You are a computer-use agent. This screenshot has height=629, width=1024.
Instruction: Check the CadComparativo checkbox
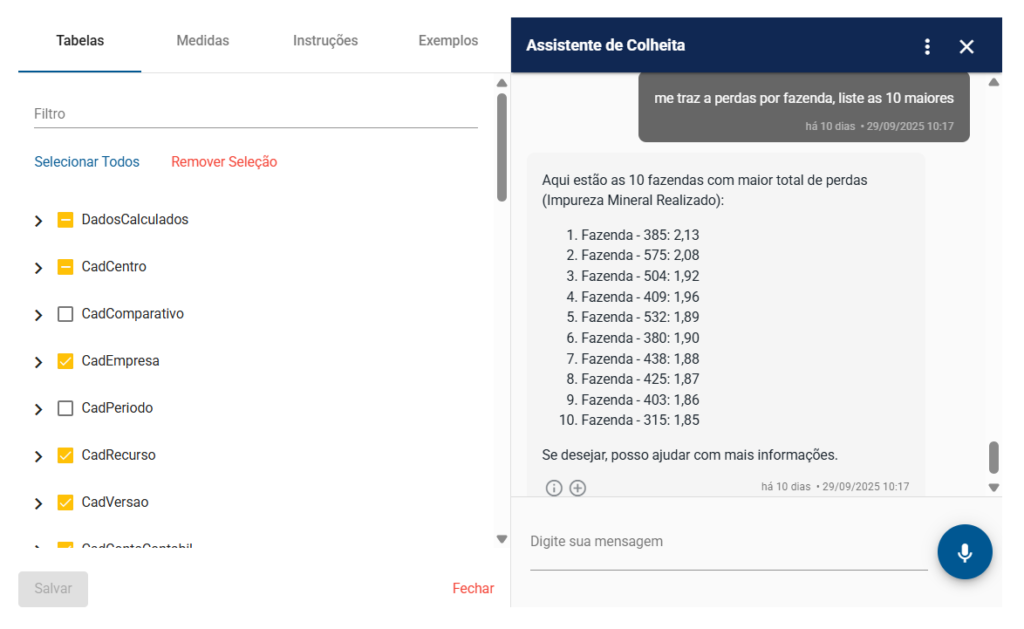tap(66, 314)
